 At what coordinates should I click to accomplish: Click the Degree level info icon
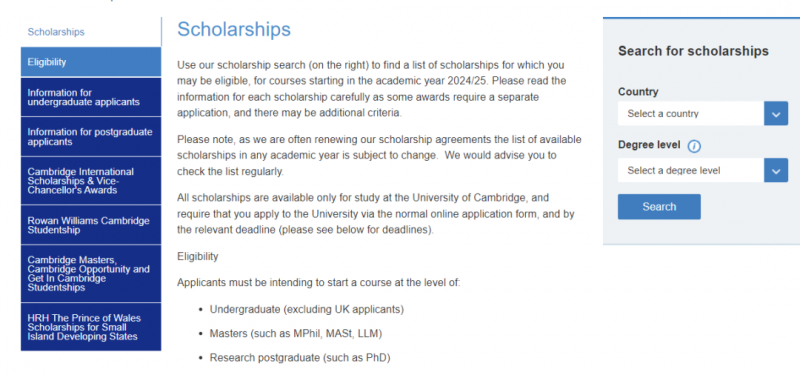pos(694,146)
